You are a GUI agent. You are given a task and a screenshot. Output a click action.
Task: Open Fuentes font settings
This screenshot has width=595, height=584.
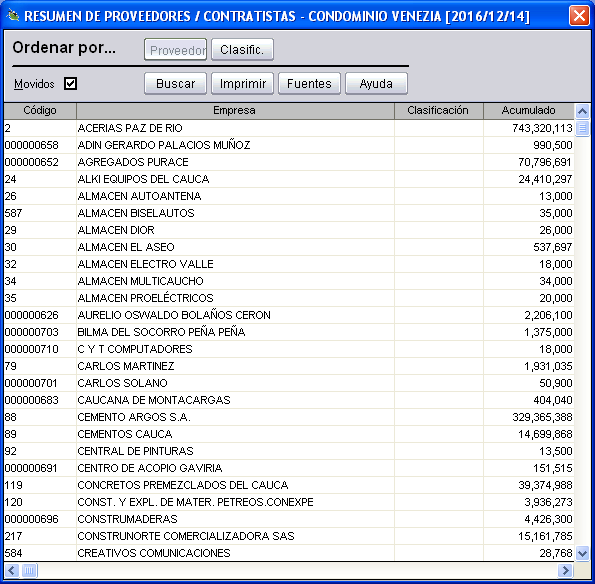[309, 83]
